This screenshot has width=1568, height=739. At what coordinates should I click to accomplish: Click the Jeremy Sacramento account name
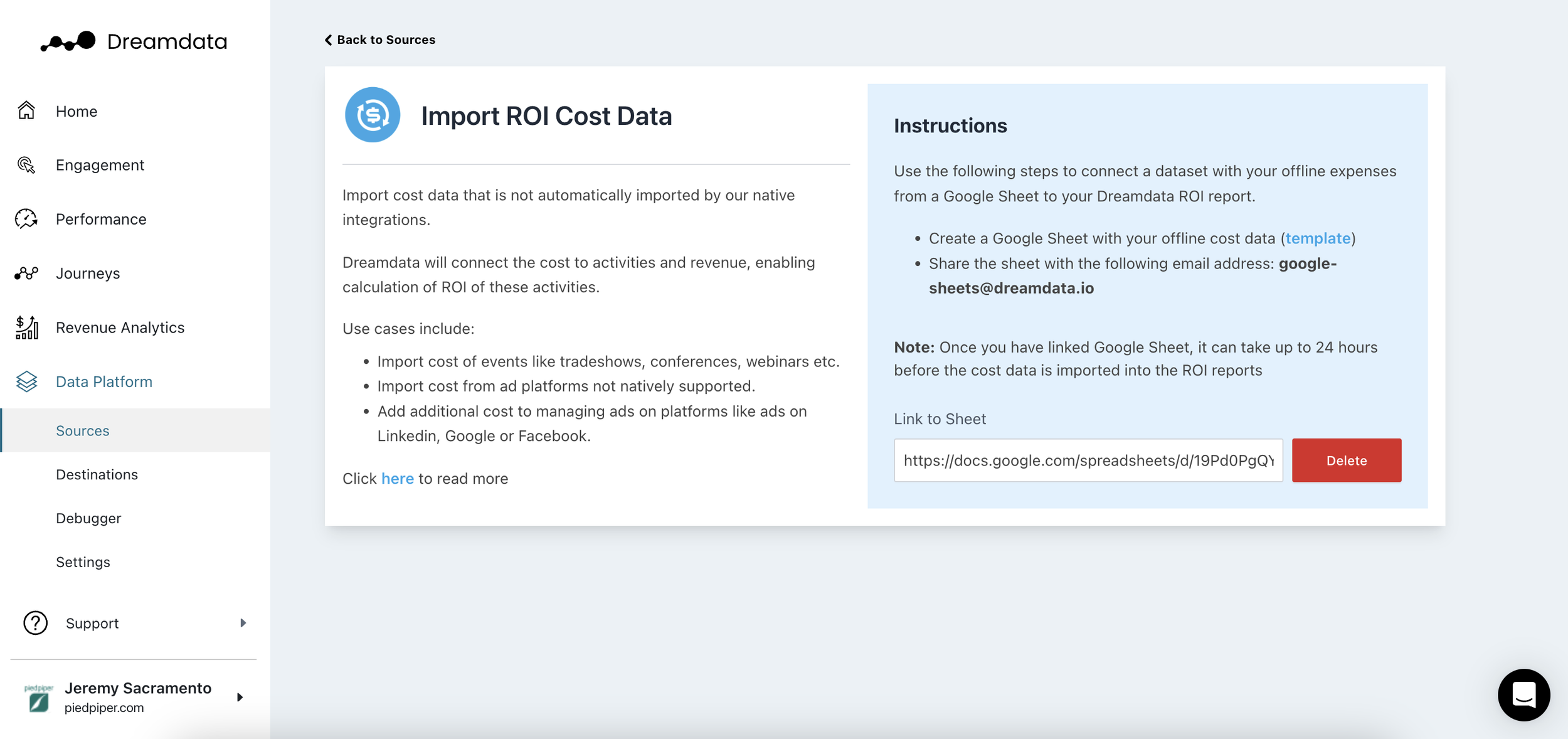click(x=138, y=688)
